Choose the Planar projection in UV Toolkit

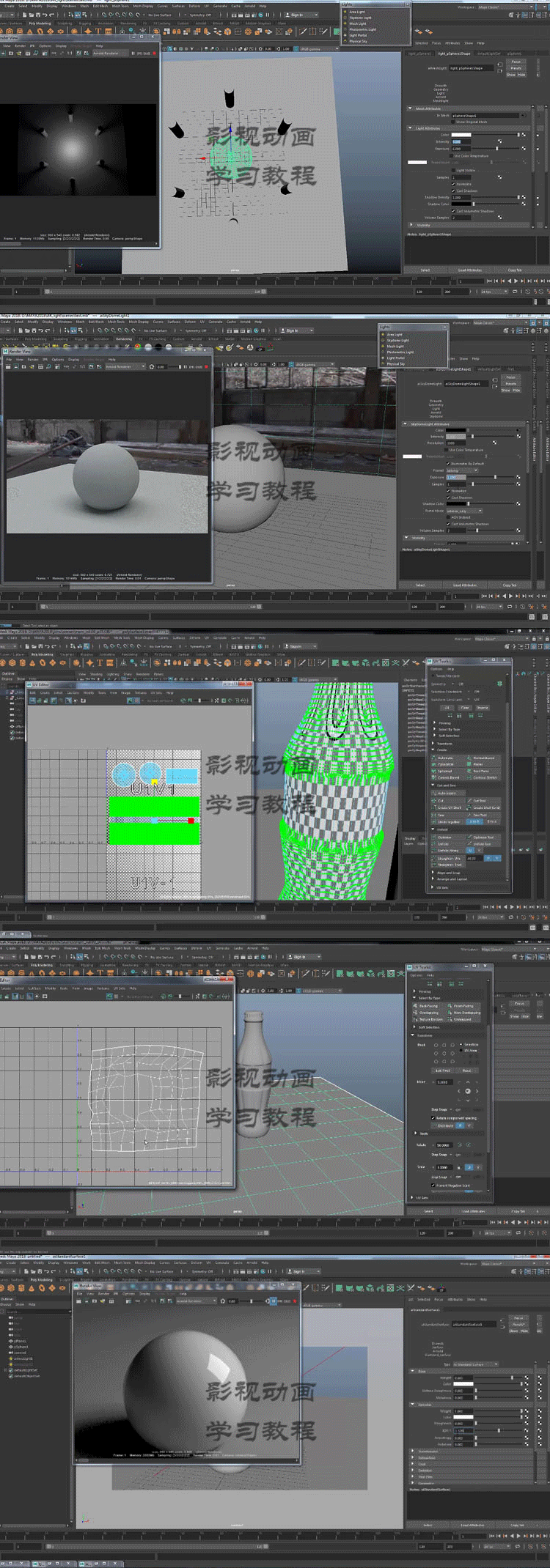pyautogui.click(x=484, y=764)
